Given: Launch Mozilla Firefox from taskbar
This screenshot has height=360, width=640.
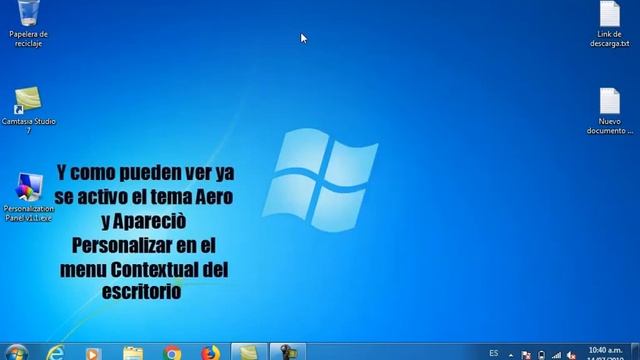Looking at the screenshot, I should pyautogui.click(x=211, y=353).
